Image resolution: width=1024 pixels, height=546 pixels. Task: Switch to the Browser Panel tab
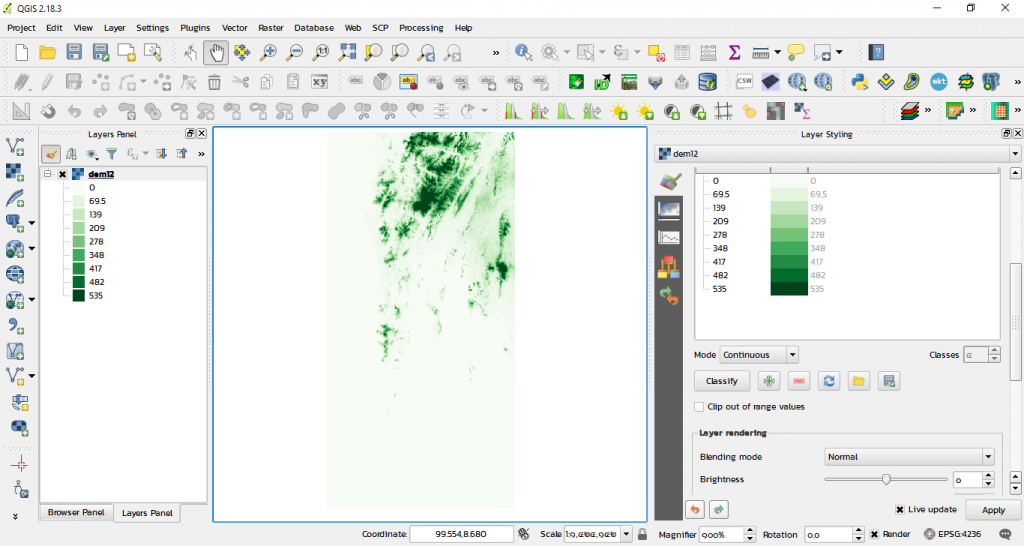click(x=76, y=513)
